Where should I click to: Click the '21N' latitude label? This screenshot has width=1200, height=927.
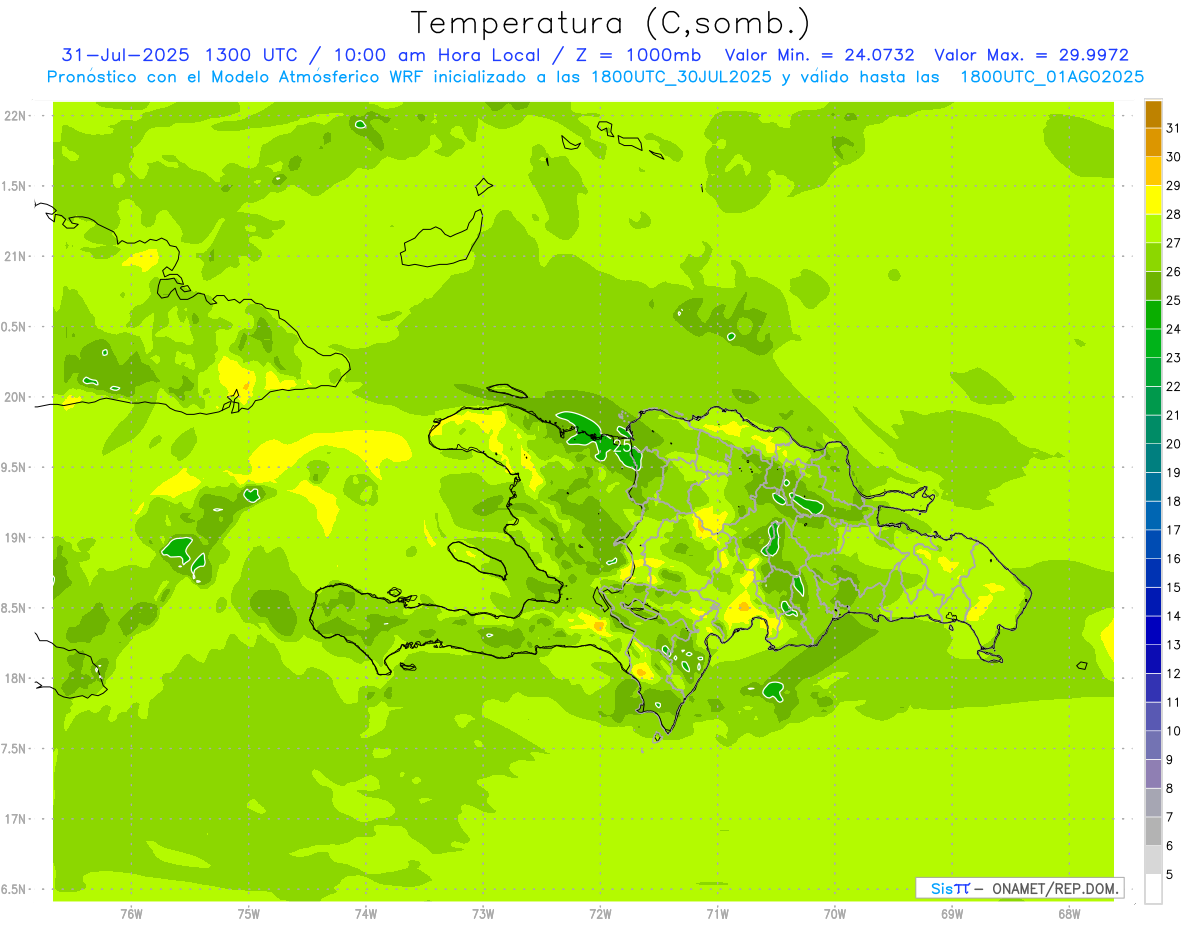tap(14, 256)
